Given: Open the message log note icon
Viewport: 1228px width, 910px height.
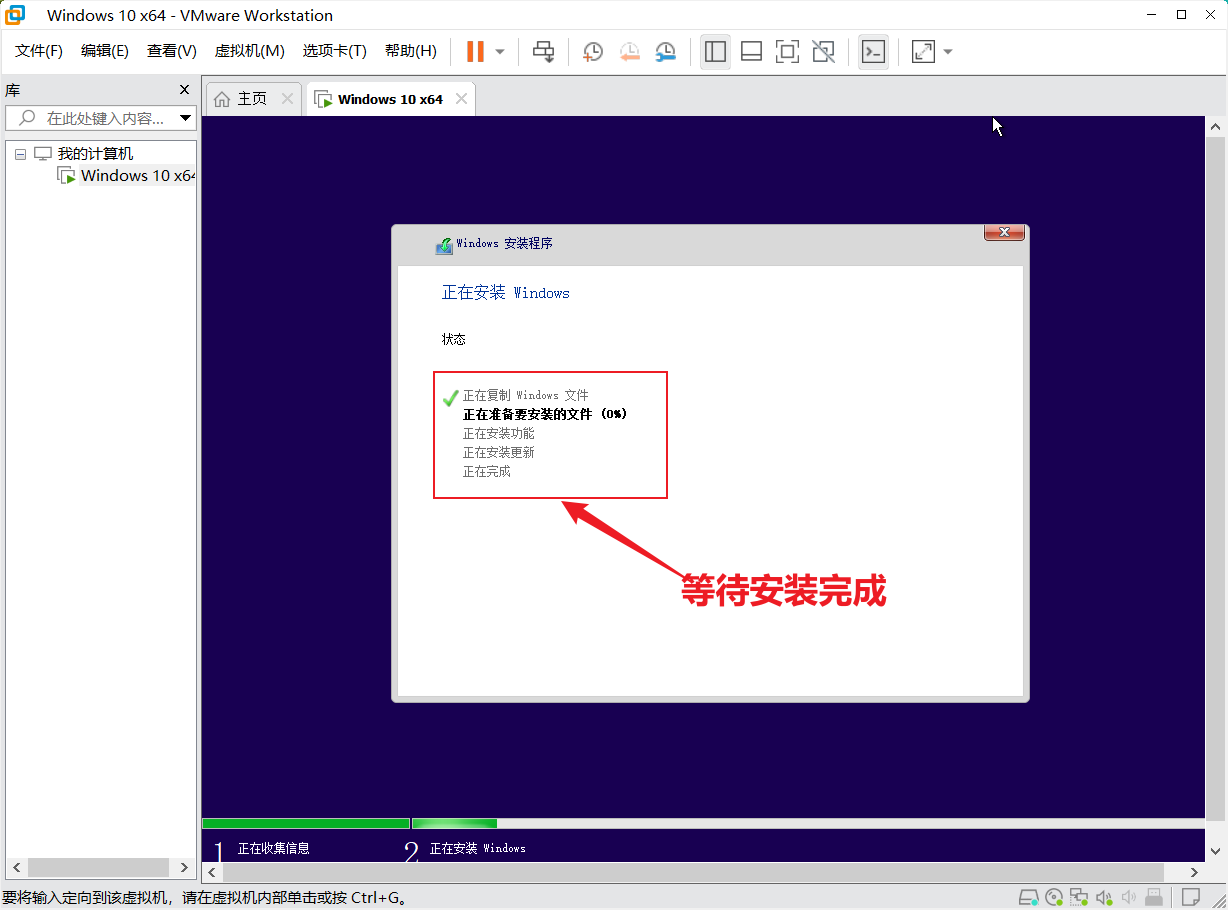Looking at the screenshot, I should click(x=1190, y=897).
